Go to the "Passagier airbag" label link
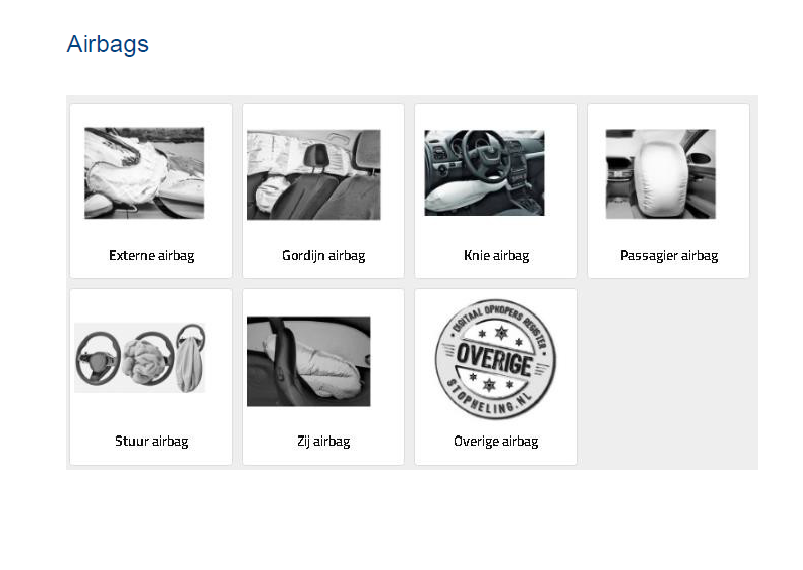This screenshot has width=803, height=570. [669, 256]
